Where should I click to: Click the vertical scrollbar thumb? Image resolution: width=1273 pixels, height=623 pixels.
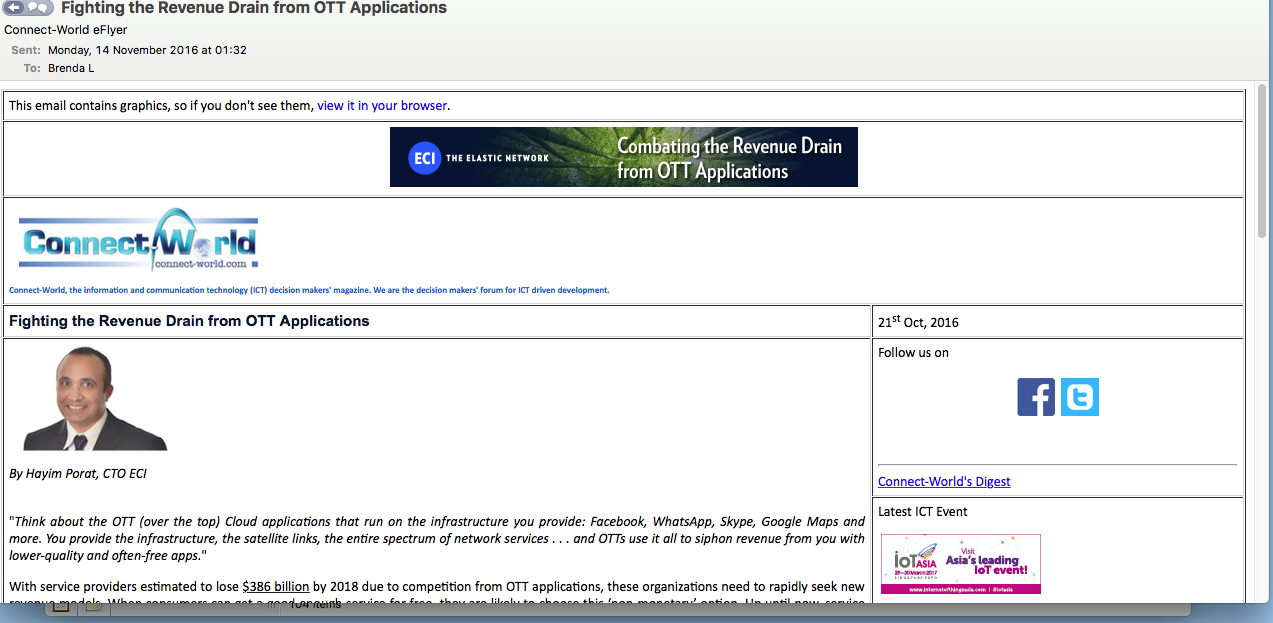[1262, 160]
